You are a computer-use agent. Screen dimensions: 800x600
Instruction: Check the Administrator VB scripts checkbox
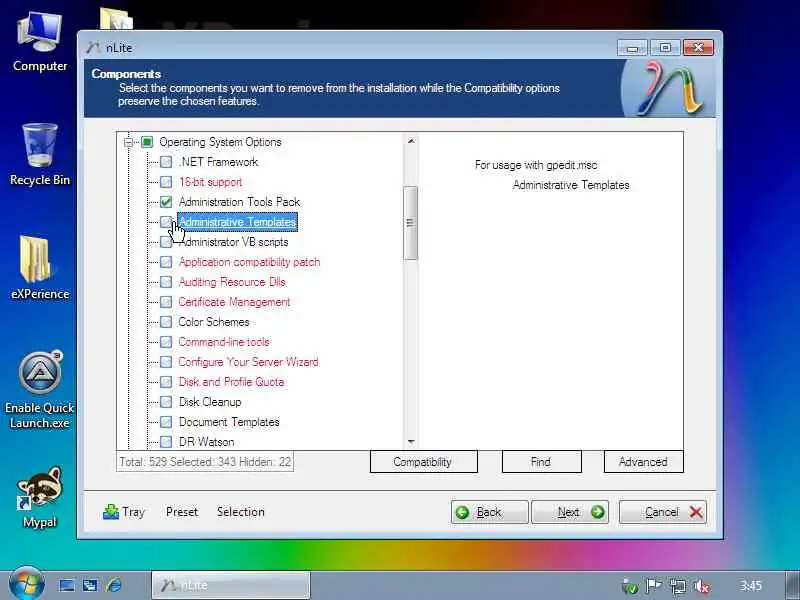pyautogui.click(x=166, y=242)
